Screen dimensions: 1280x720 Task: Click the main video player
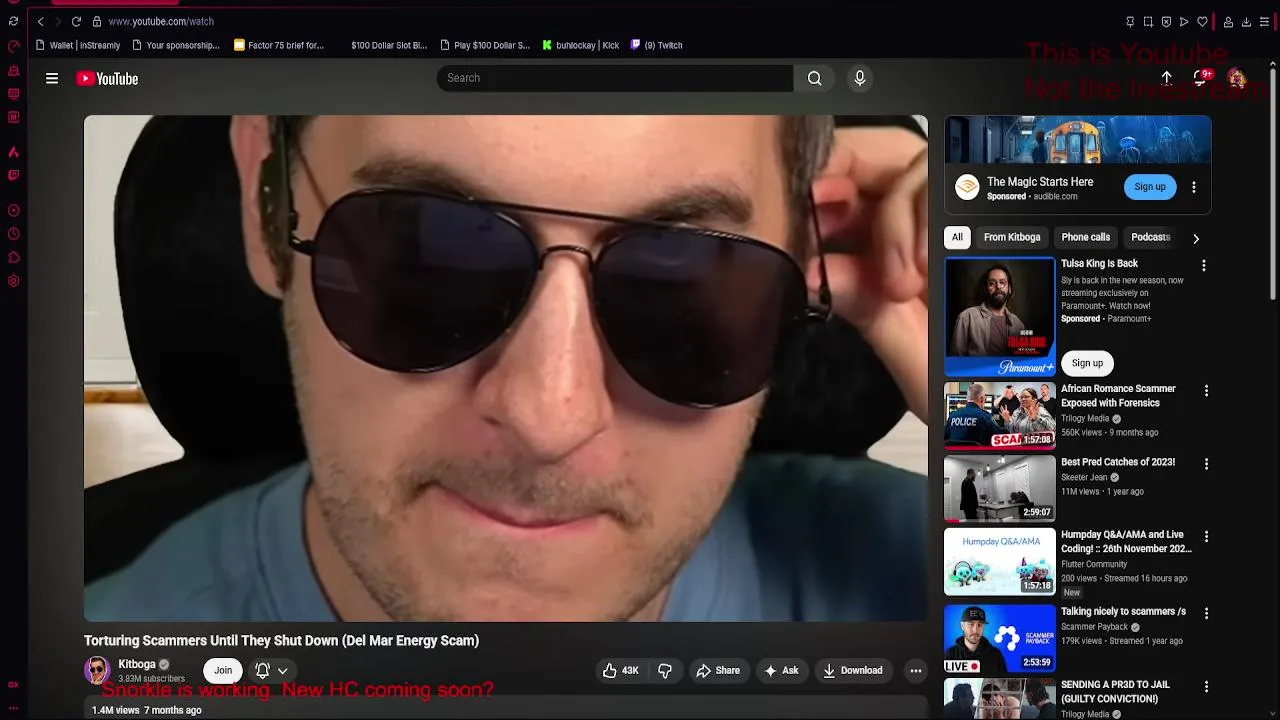click(506, 368)
